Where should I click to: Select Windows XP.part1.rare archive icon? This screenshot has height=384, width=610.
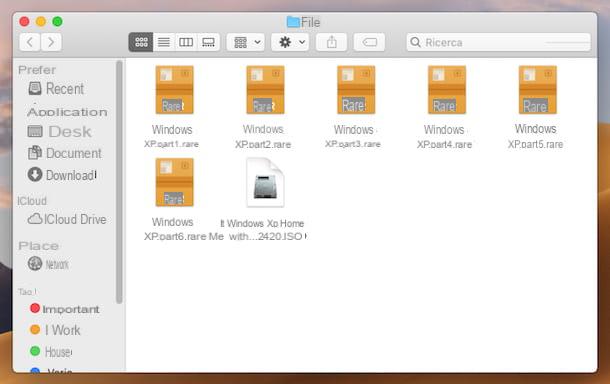point(174,90)
